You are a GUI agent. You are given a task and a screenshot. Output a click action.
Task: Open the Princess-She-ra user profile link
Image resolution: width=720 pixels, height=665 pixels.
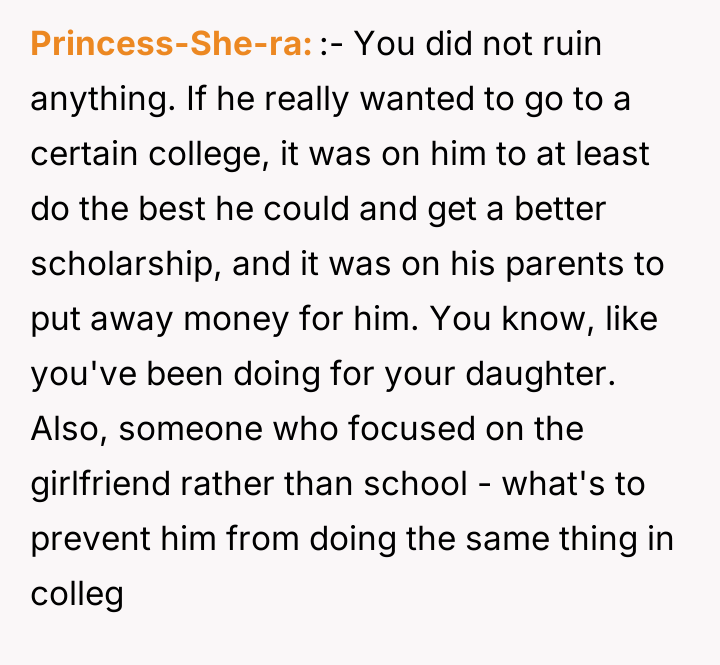(x=172, y=44)
